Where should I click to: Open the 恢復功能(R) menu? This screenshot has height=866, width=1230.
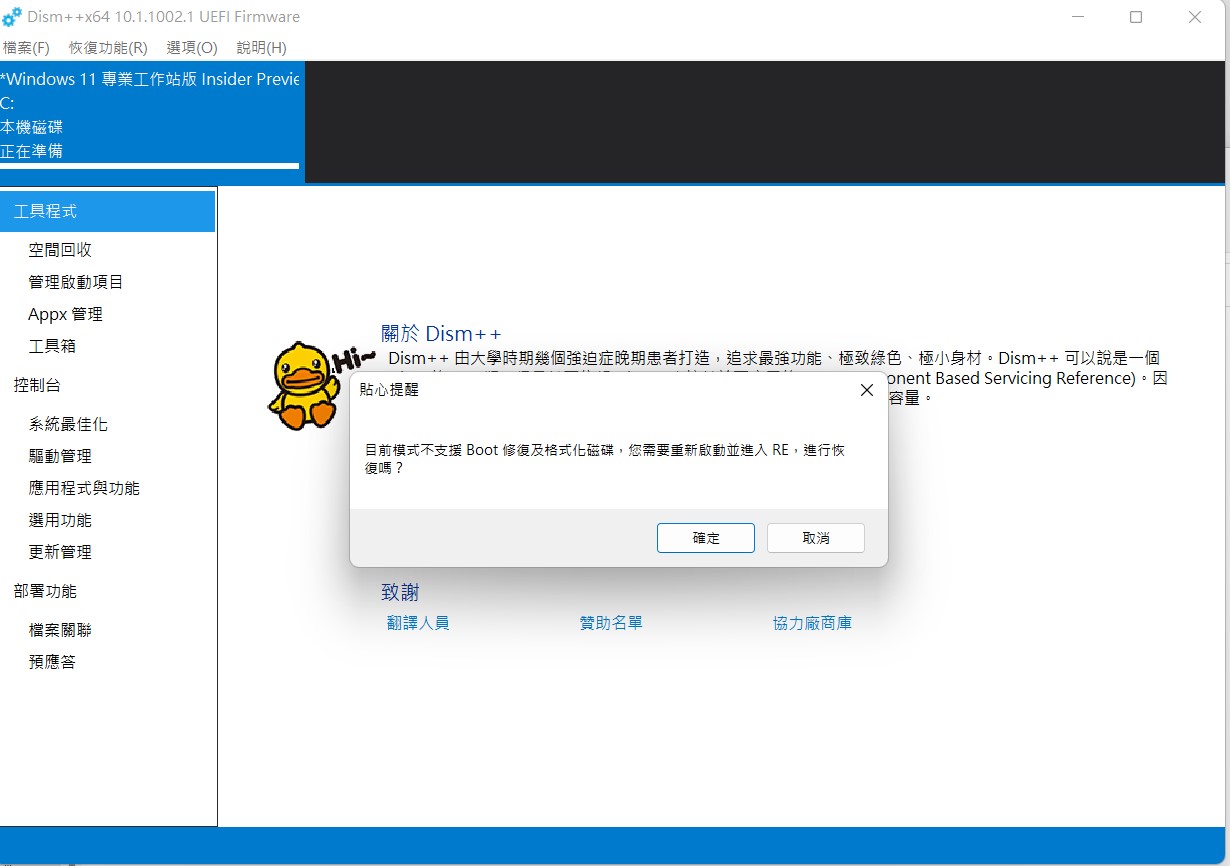(108, 47)
